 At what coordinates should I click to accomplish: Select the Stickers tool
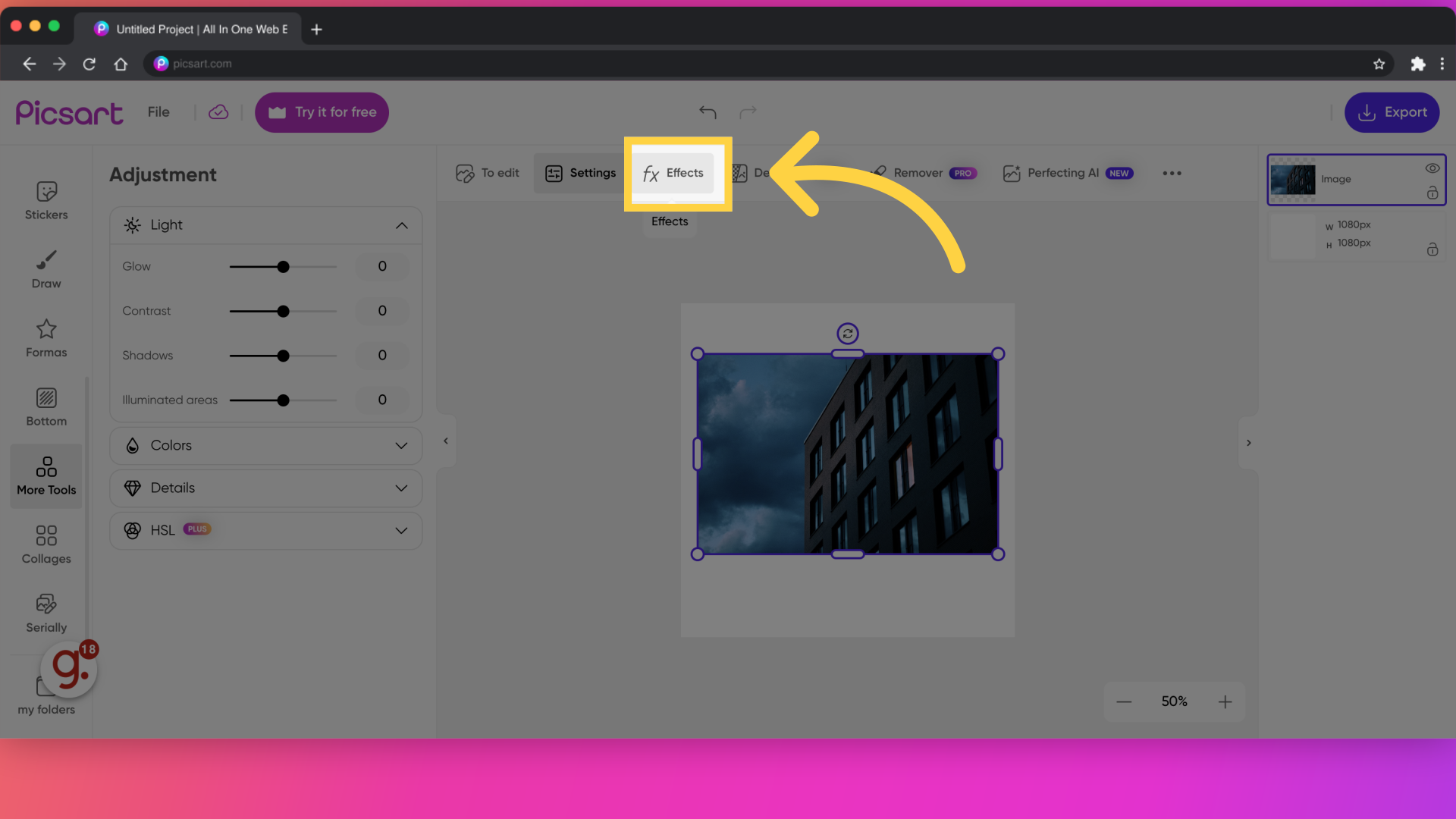(46, 200)
